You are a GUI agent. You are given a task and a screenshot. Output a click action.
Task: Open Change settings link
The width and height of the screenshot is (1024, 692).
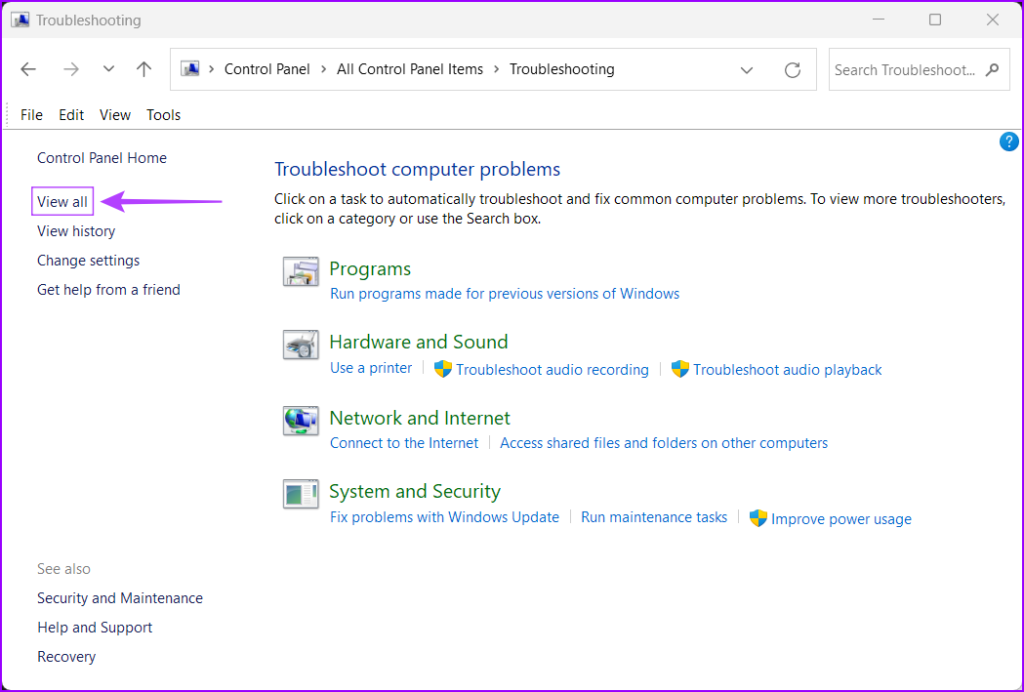click(x=88, y=260)
